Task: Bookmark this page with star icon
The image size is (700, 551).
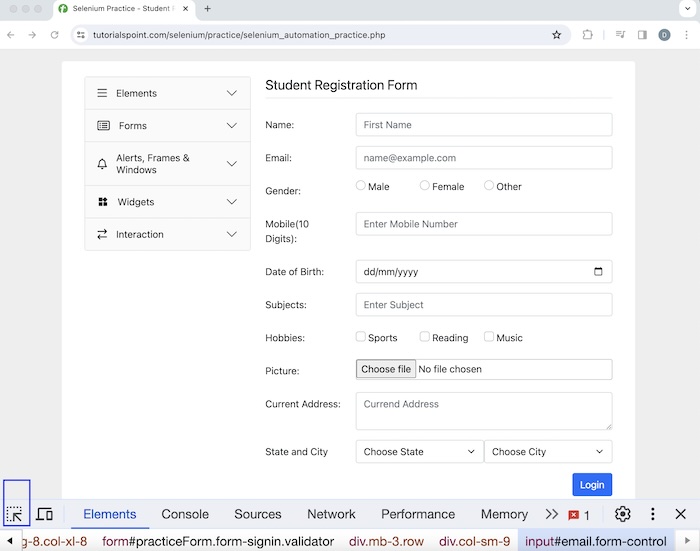Action: point(557,35)
